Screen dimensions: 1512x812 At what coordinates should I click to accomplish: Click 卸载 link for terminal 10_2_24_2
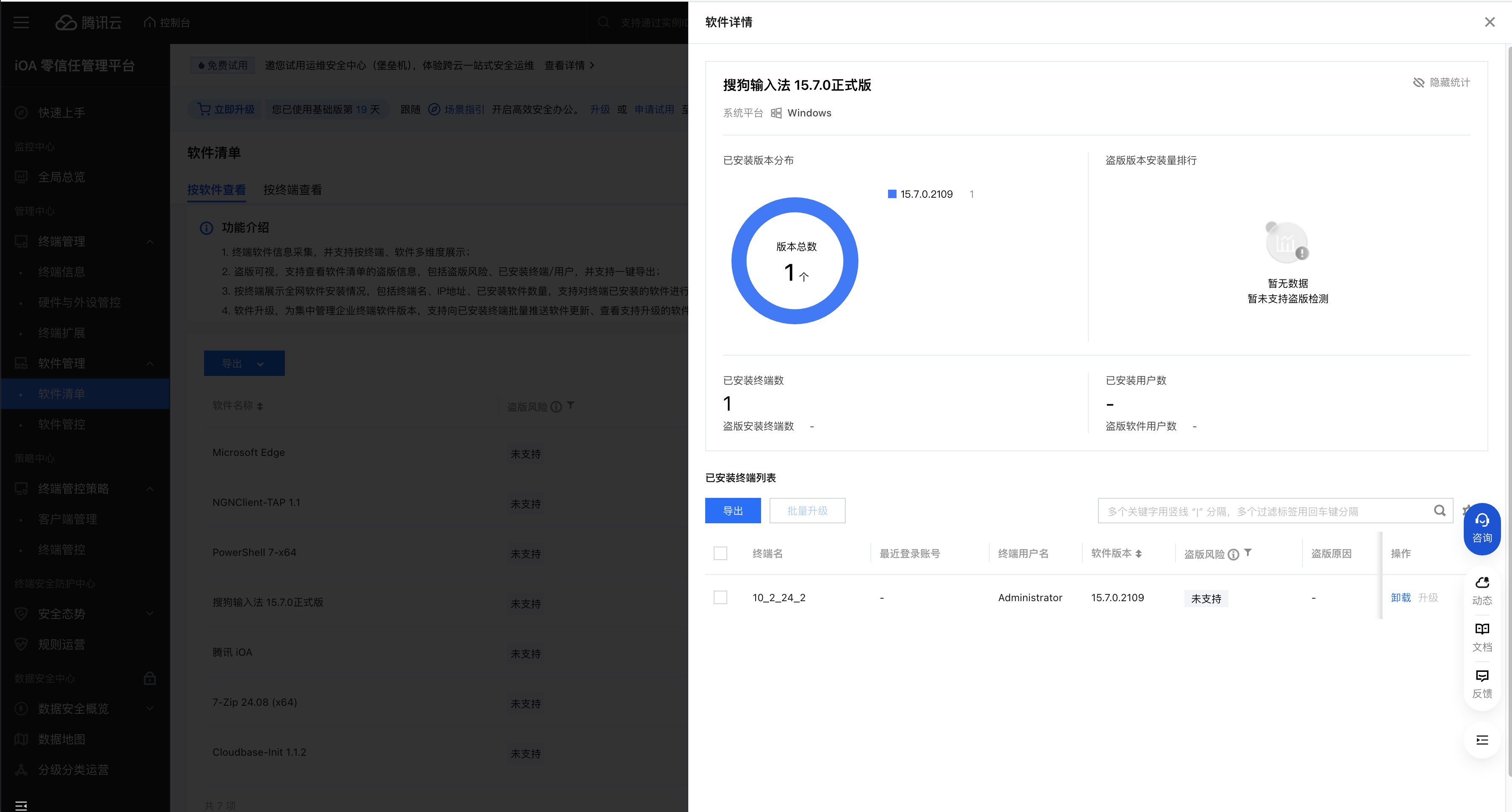coord(1400,597)
